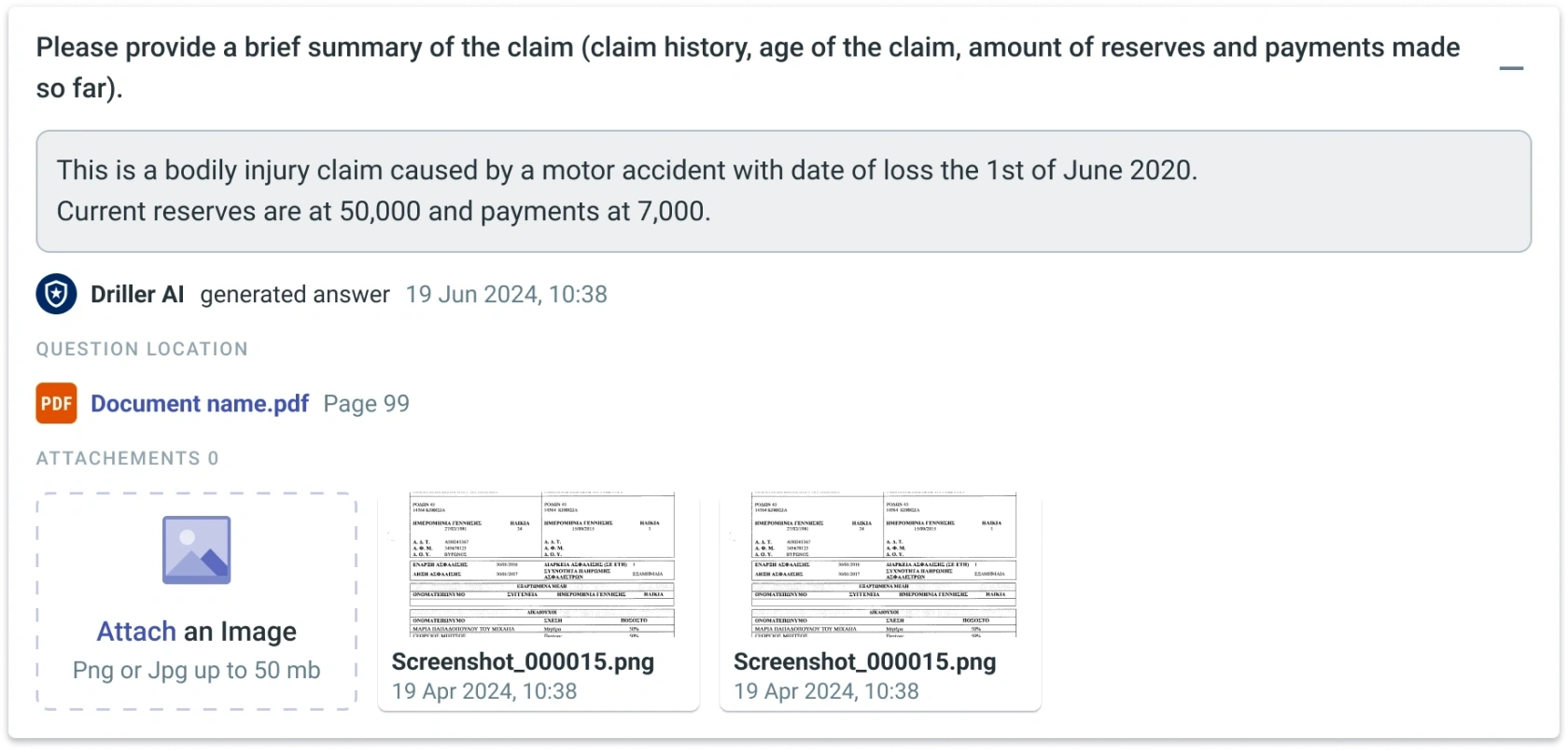Click the Attach link text
The image size is (1568, 750).
click(136, 632)
